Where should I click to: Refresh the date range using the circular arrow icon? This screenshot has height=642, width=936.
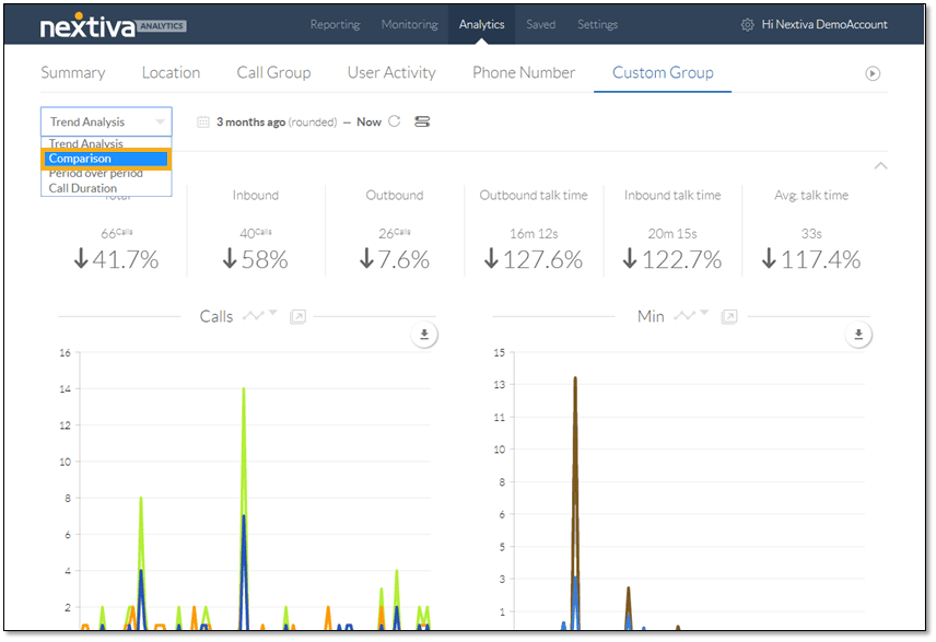tap(394, 121)
